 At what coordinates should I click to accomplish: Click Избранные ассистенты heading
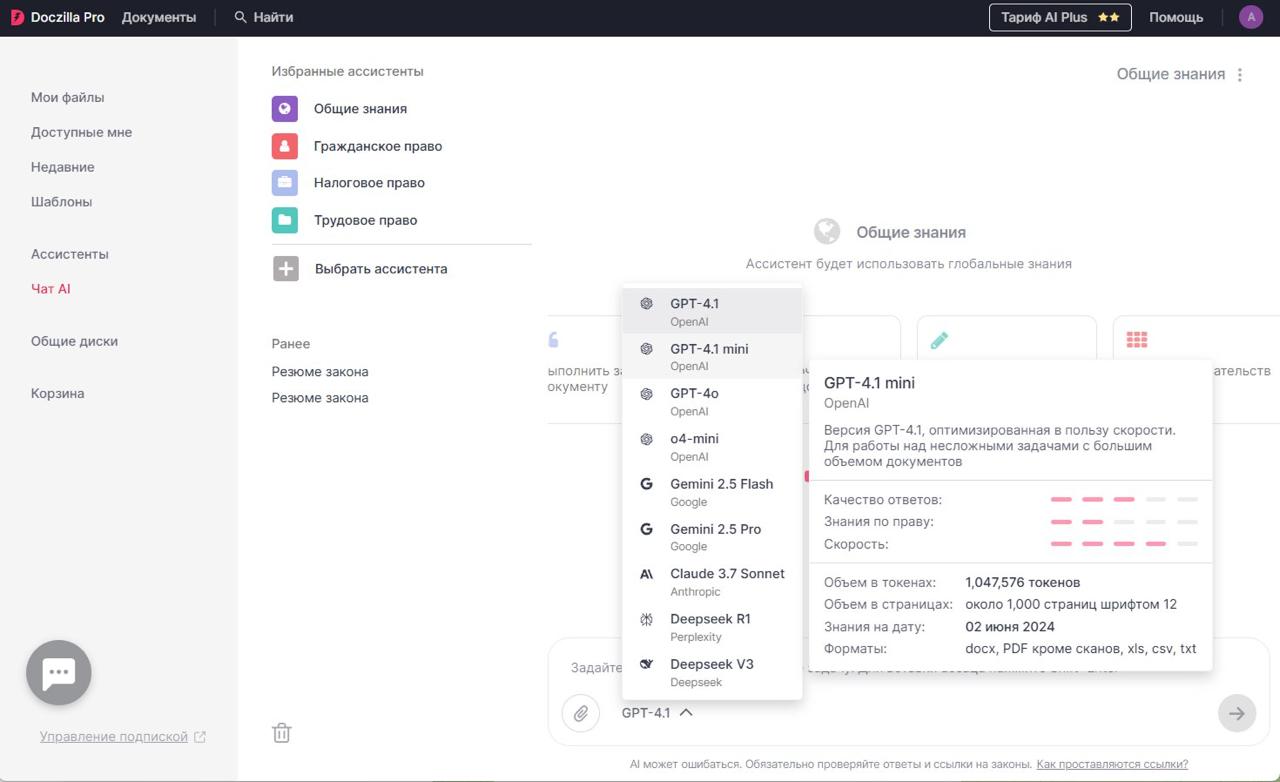348,71
